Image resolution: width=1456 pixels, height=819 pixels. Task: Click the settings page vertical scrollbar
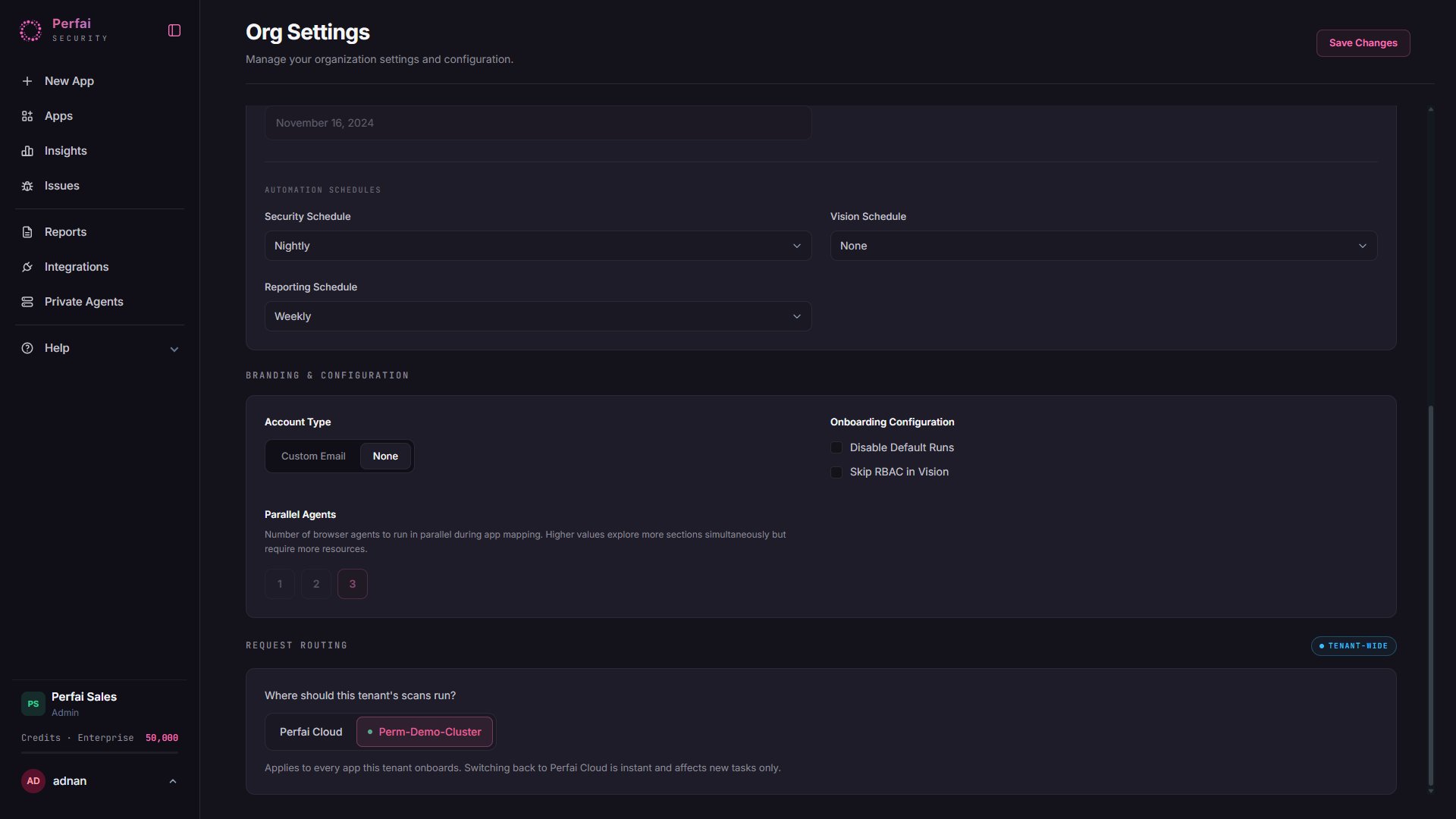click(x=1431, y=595)
